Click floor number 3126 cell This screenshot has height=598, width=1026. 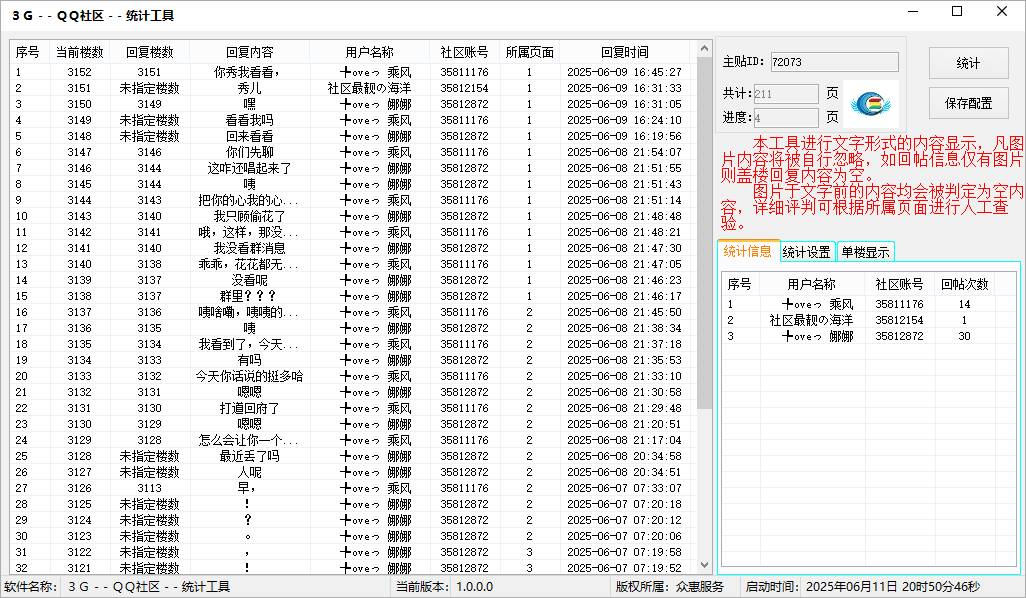coord(79,488)
